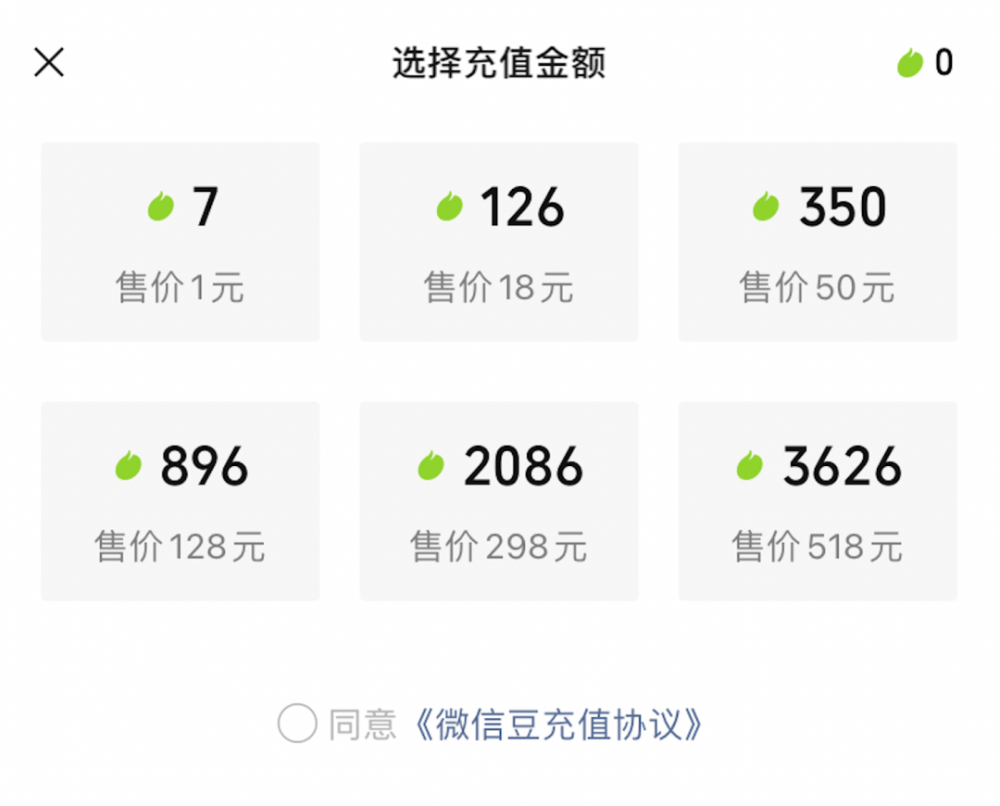Viewport: 1000px width, 806px height.
Task: Tap the bean balance icon at top right
Action: [909, 63]
